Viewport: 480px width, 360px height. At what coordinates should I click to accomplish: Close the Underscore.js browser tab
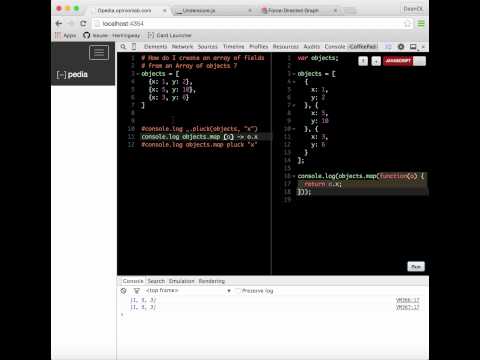(x=250, y=11)
